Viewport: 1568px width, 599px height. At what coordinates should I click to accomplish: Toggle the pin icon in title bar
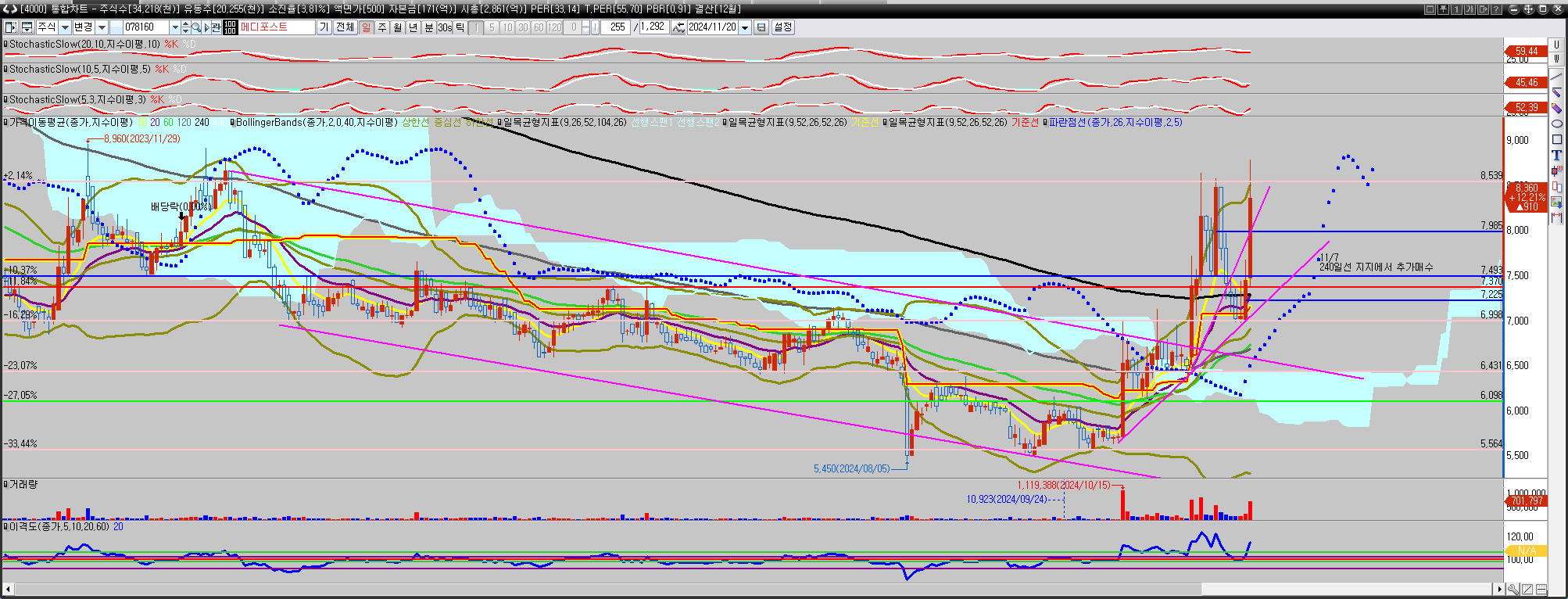click(1443, 9)
